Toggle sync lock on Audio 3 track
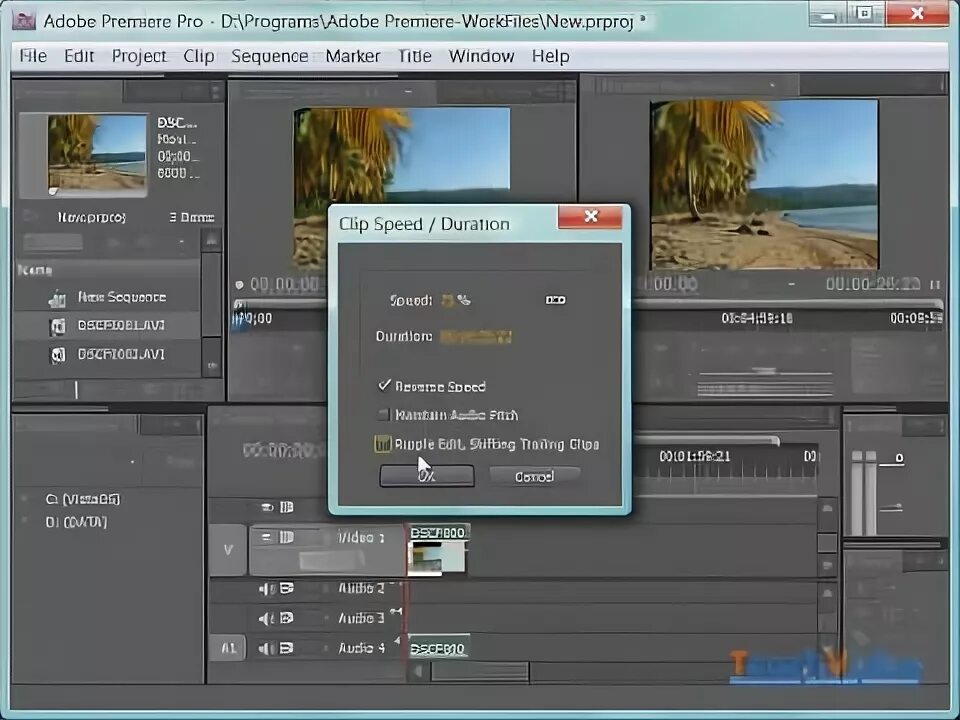The image size is (960, 720). point(287,618)
